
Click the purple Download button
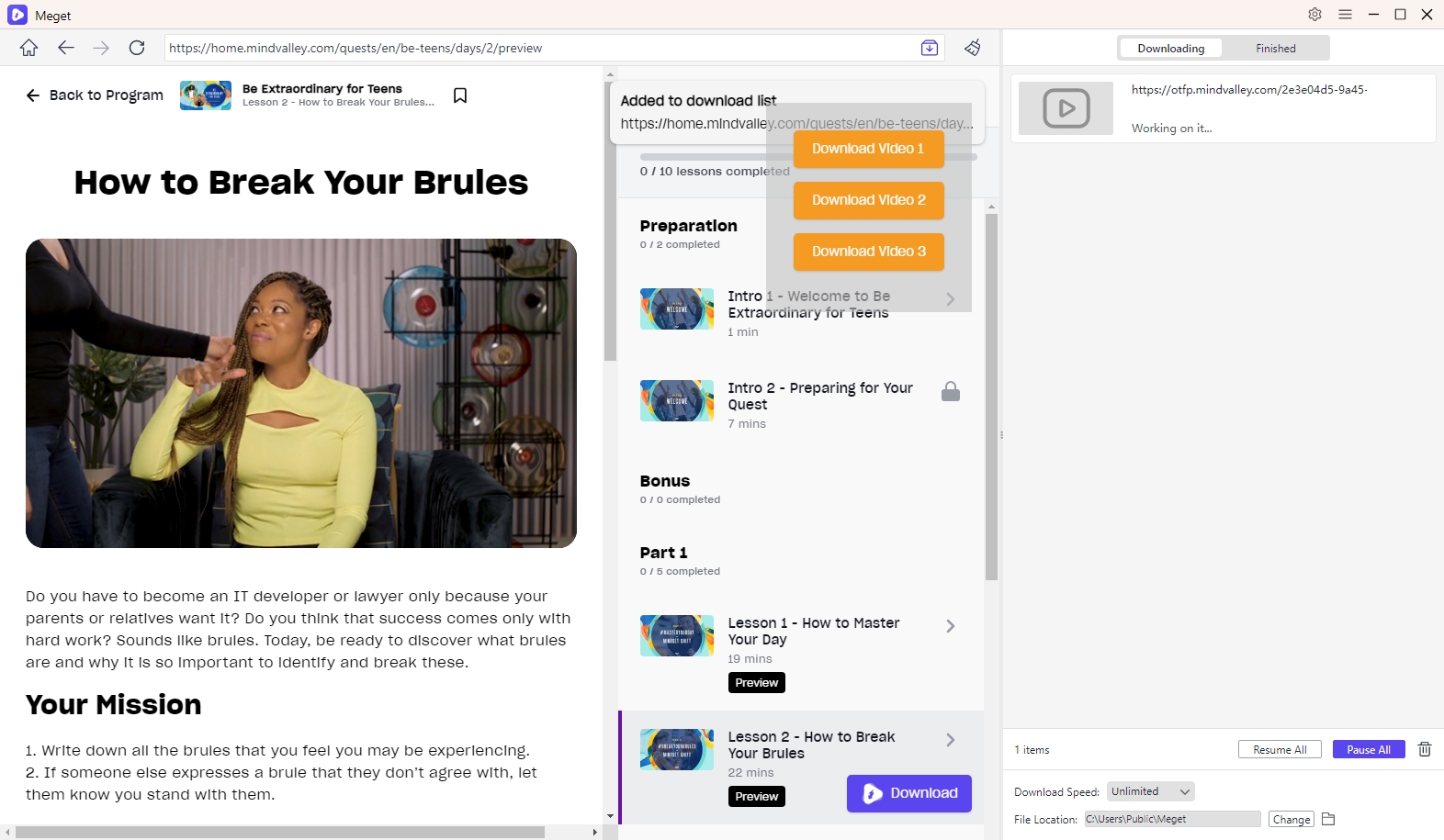tap(909, 793)
